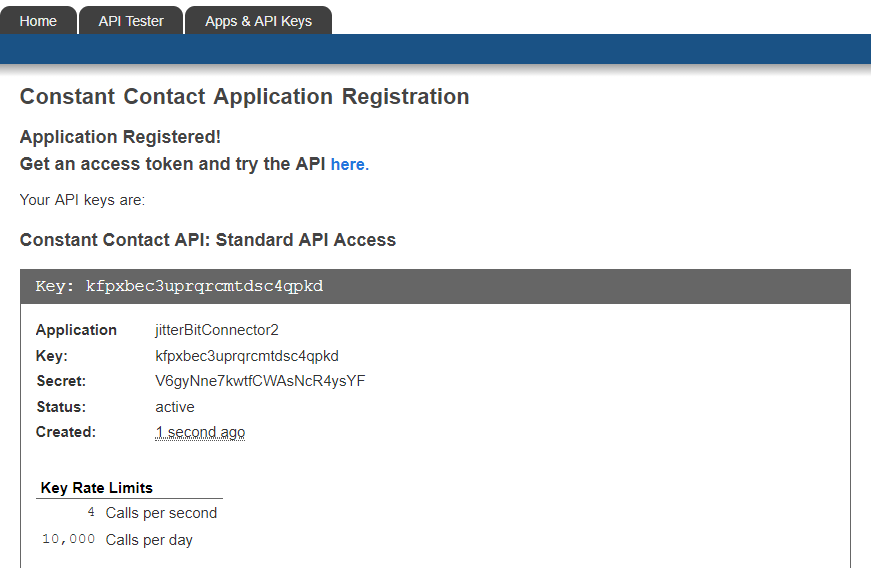
Task: Select the 'Standard API Access' heading
Action: (x=208, y=240)
